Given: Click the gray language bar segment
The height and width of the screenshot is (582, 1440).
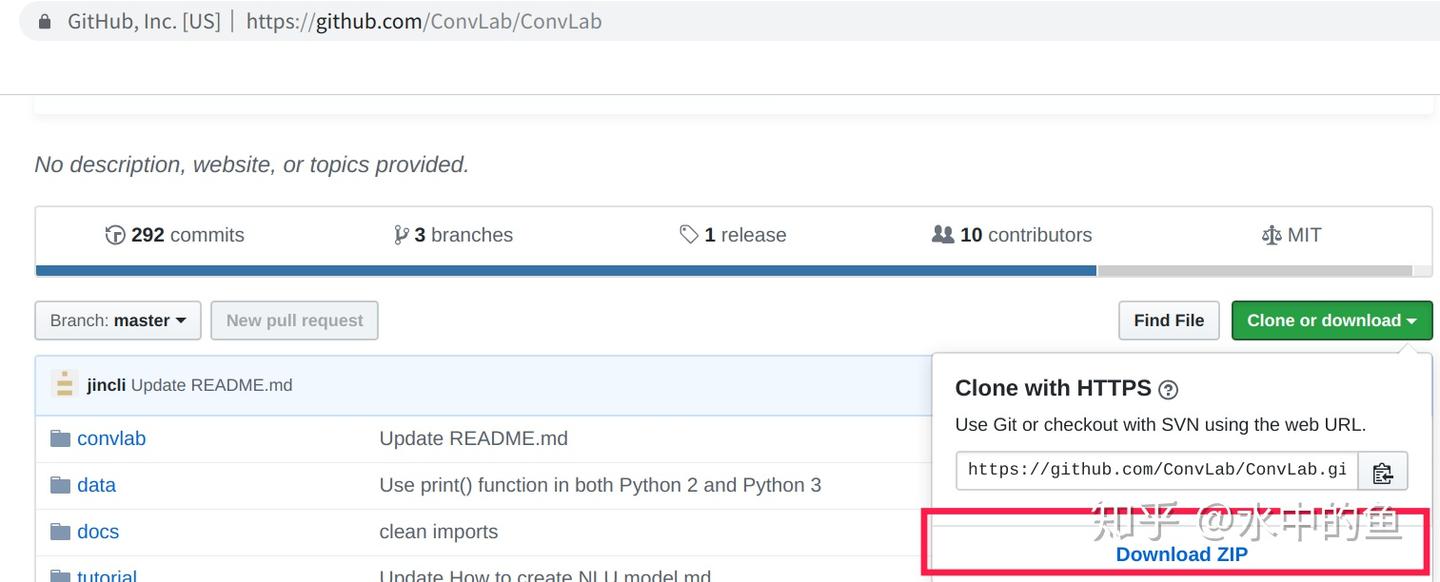Looking at the screenshot, I should click(x=1255, y=271).
